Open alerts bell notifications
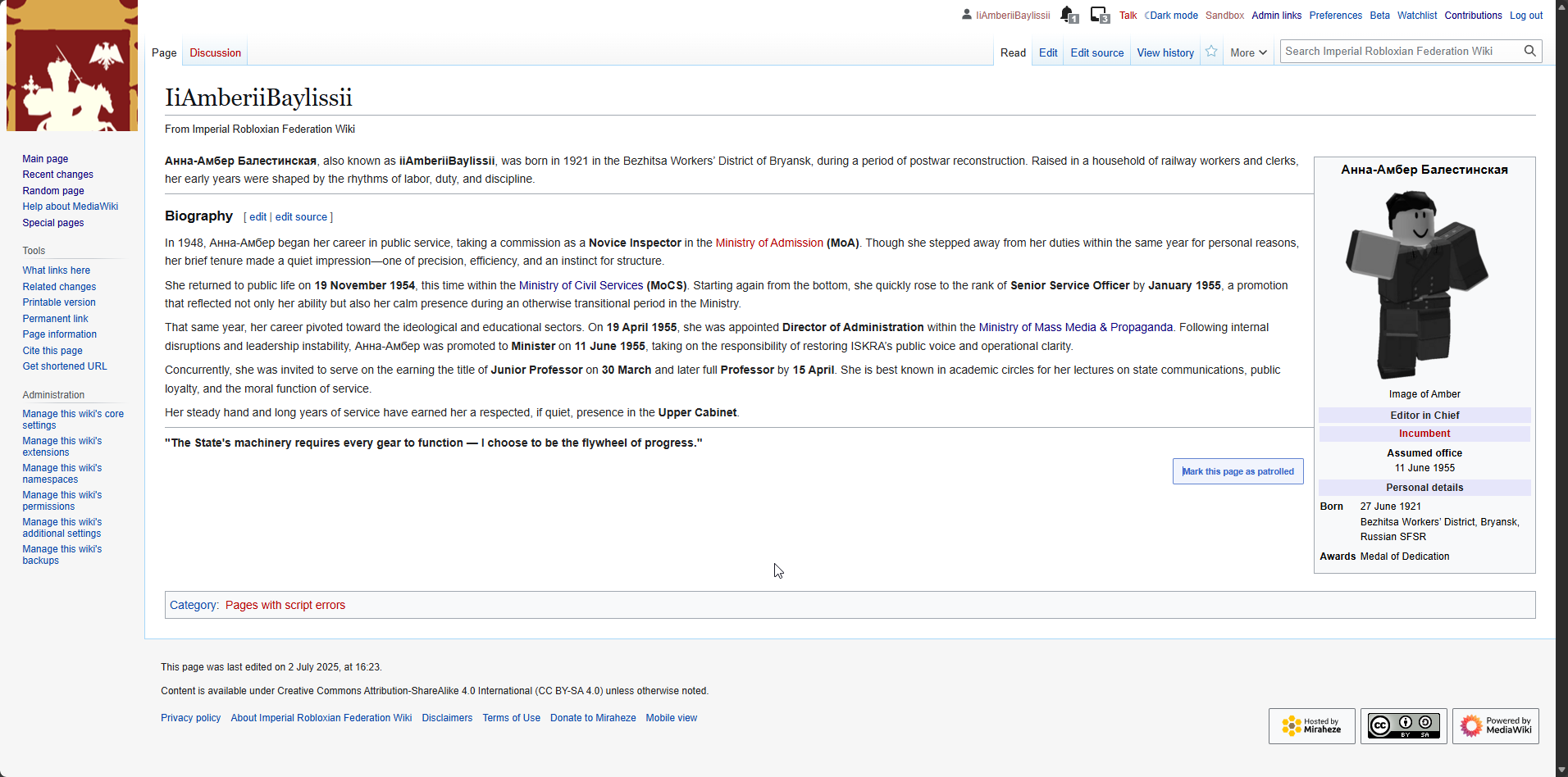The image size is (1568, 777). (x=1068, y=15)
